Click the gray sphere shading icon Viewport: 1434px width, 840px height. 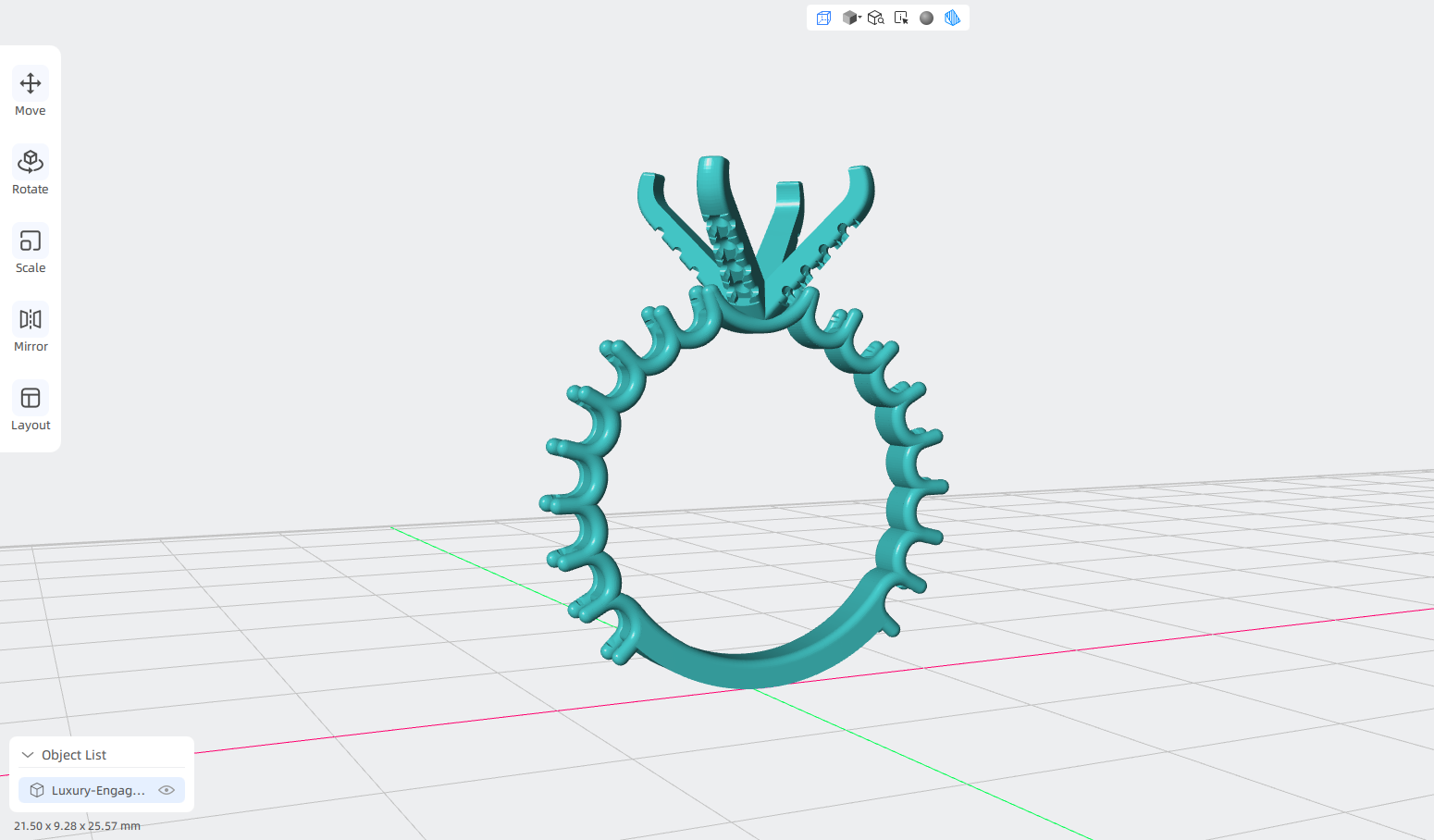click(x=926, y=18)
